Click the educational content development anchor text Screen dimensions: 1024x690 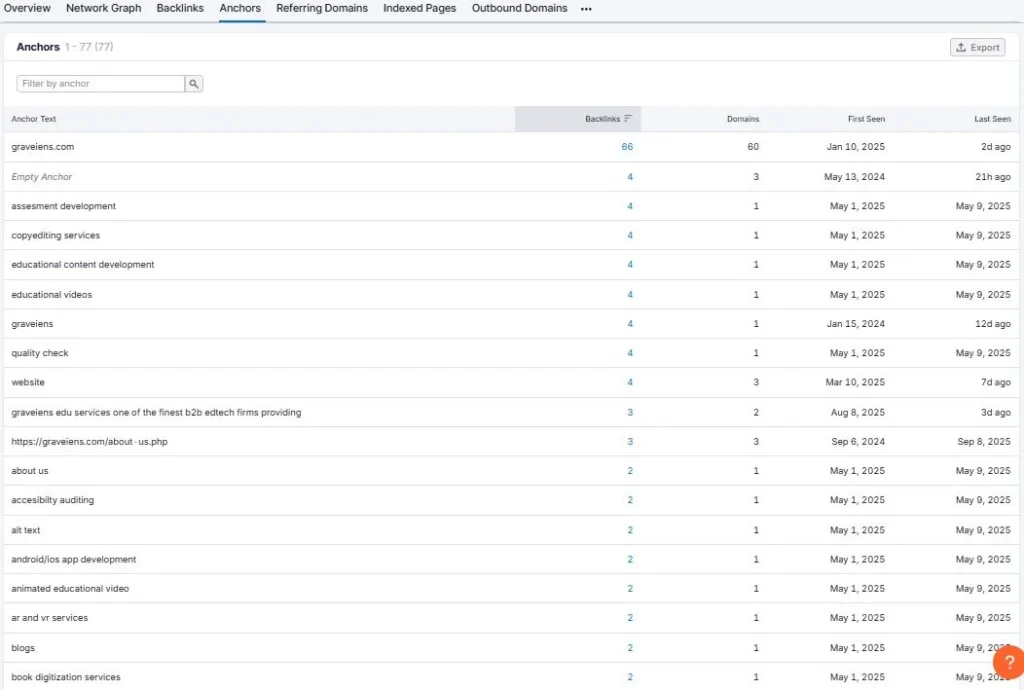(x=82, y=265)
